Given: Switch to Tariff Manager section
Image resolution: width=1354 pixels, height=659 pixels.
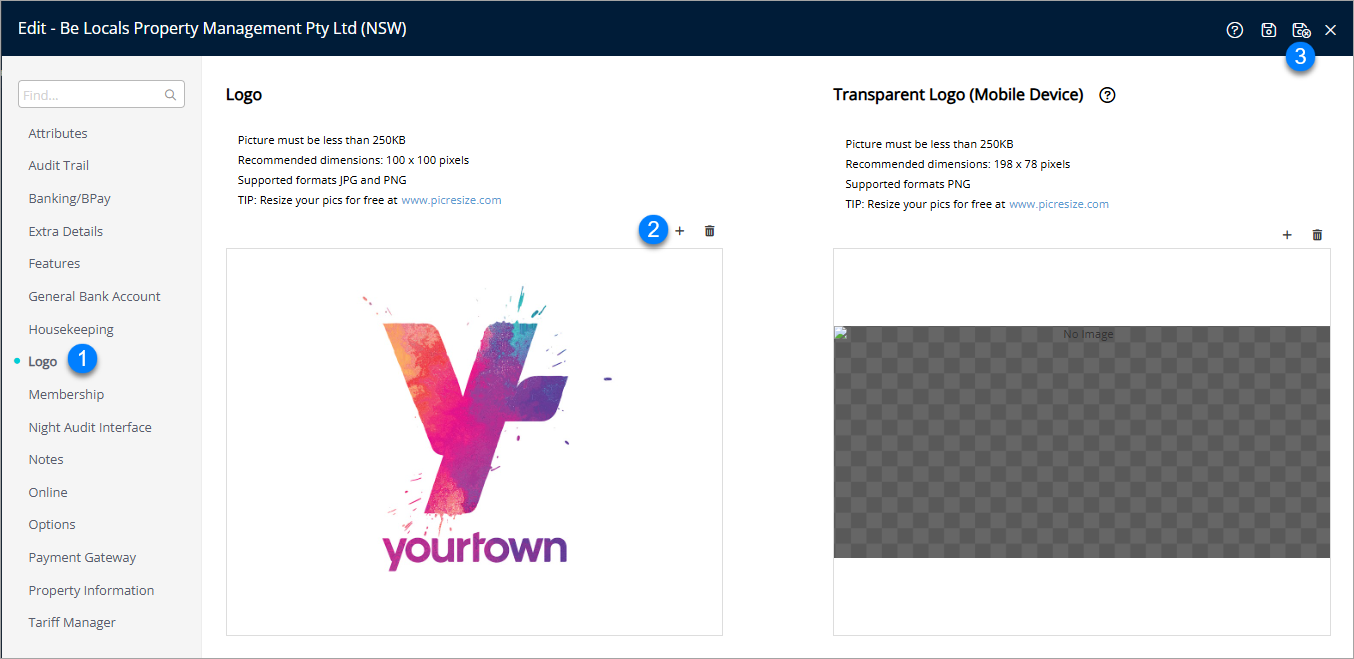Looking at the screenshot, I should pyautogui.click(x=72, y=623).
